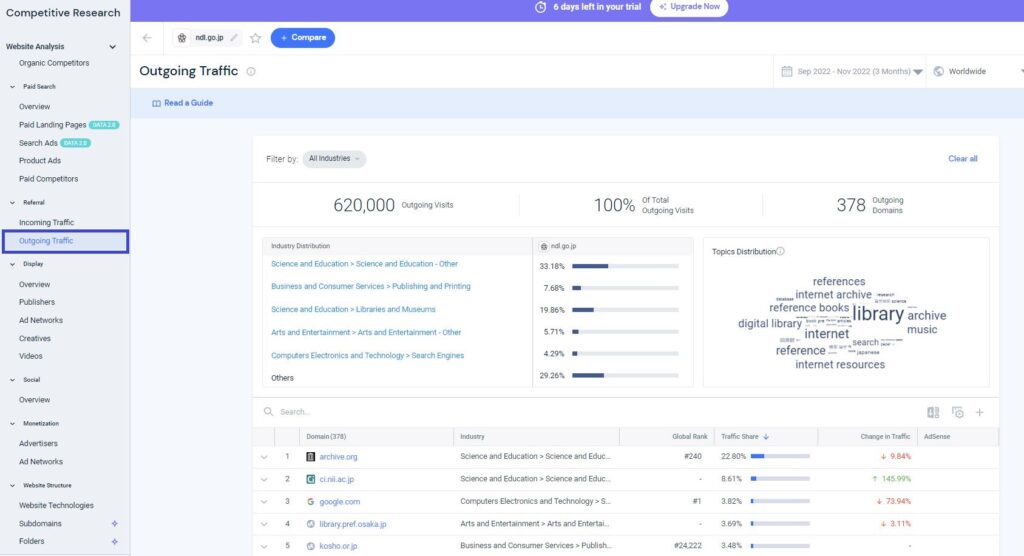Click the ndl.go.jp site favicon icon
The image size is (1024, 556).
point(182,38)
